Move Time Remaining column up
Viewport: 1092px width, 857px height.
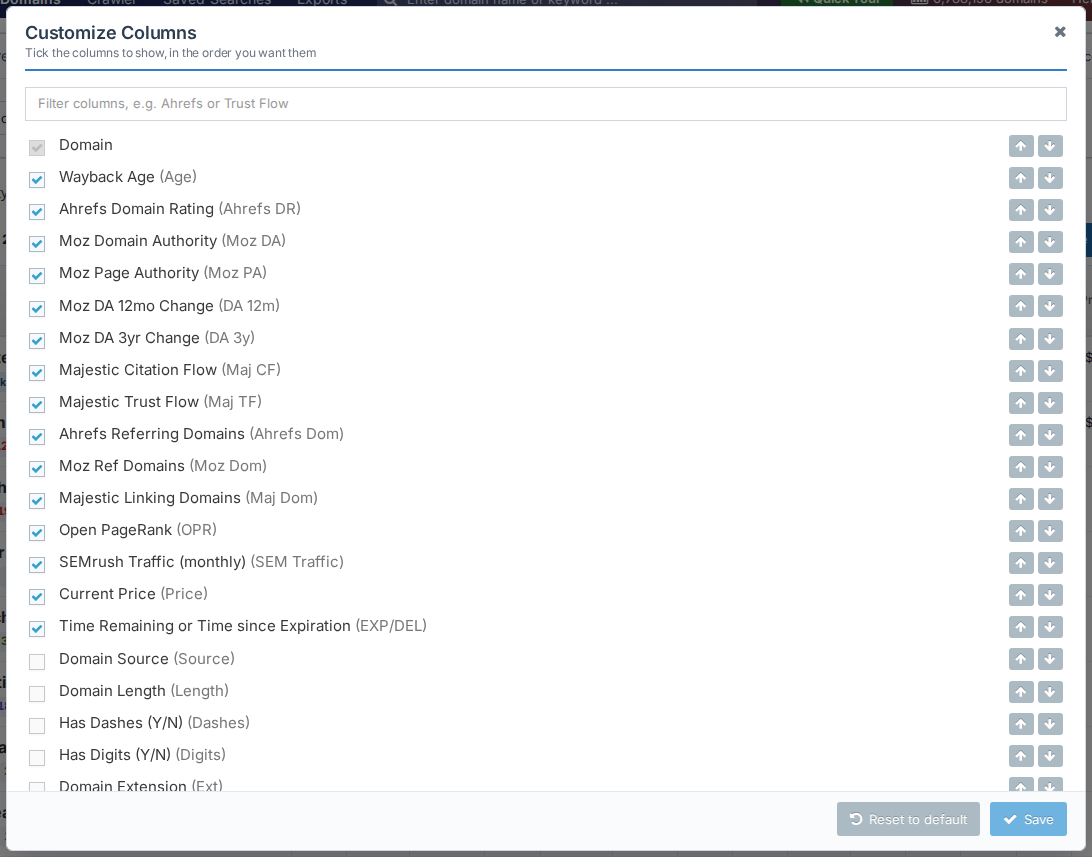tap(1021, 627)
